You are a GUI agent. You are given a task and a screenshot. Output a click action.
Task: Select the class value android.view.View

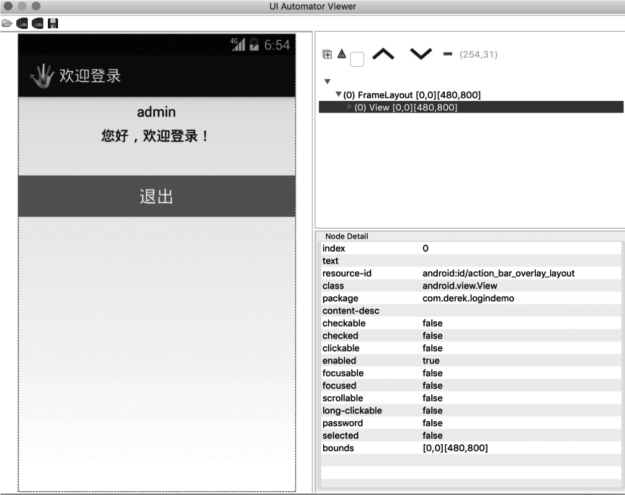460,285
